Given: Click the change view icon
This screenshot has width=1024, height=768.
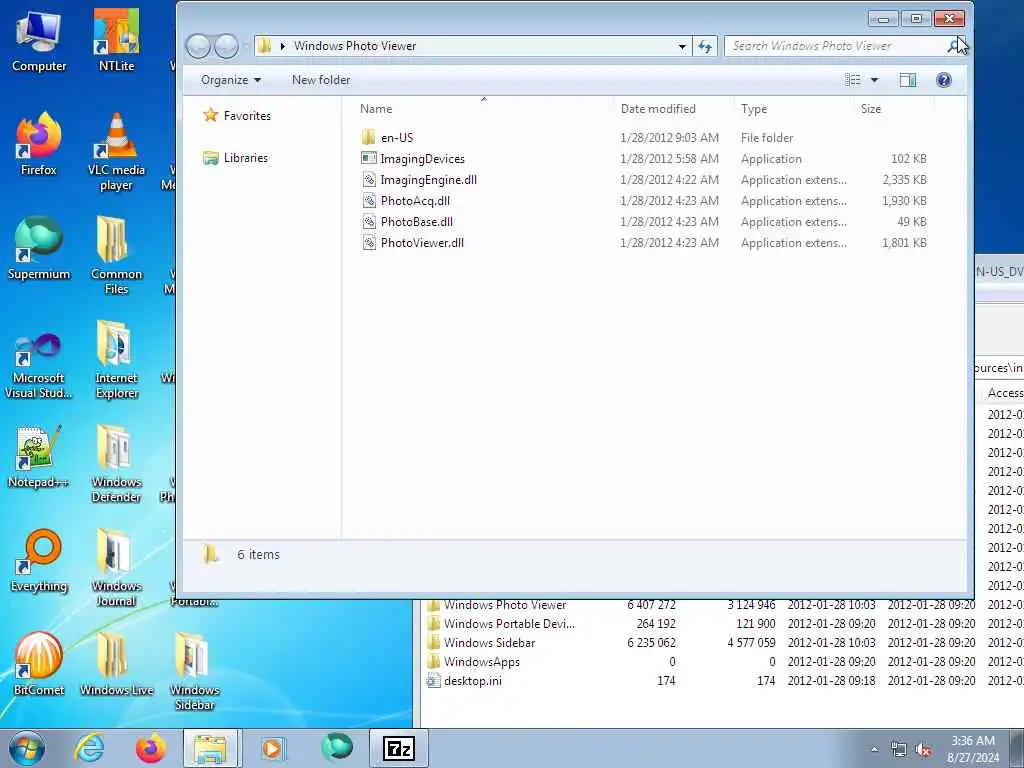Looking at the screenshot, I should 852,80.
